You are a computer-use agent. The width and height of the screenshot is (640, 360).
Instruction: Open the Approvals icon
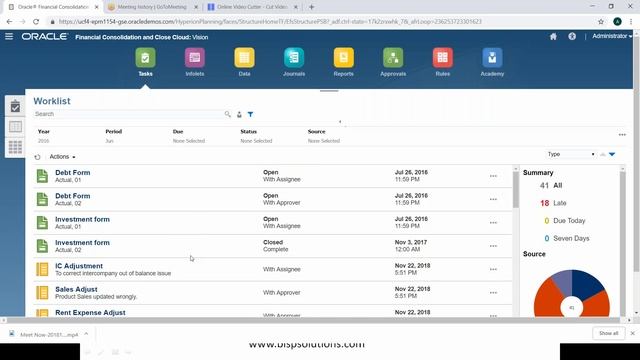393,58
